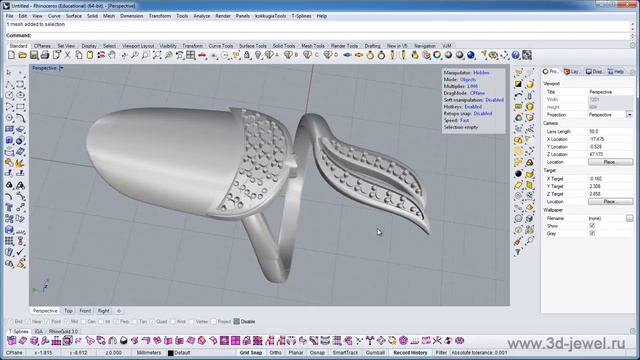Click the Command input line
The width and height of the screenshot is (640, 360).
(x=318, y=36)
